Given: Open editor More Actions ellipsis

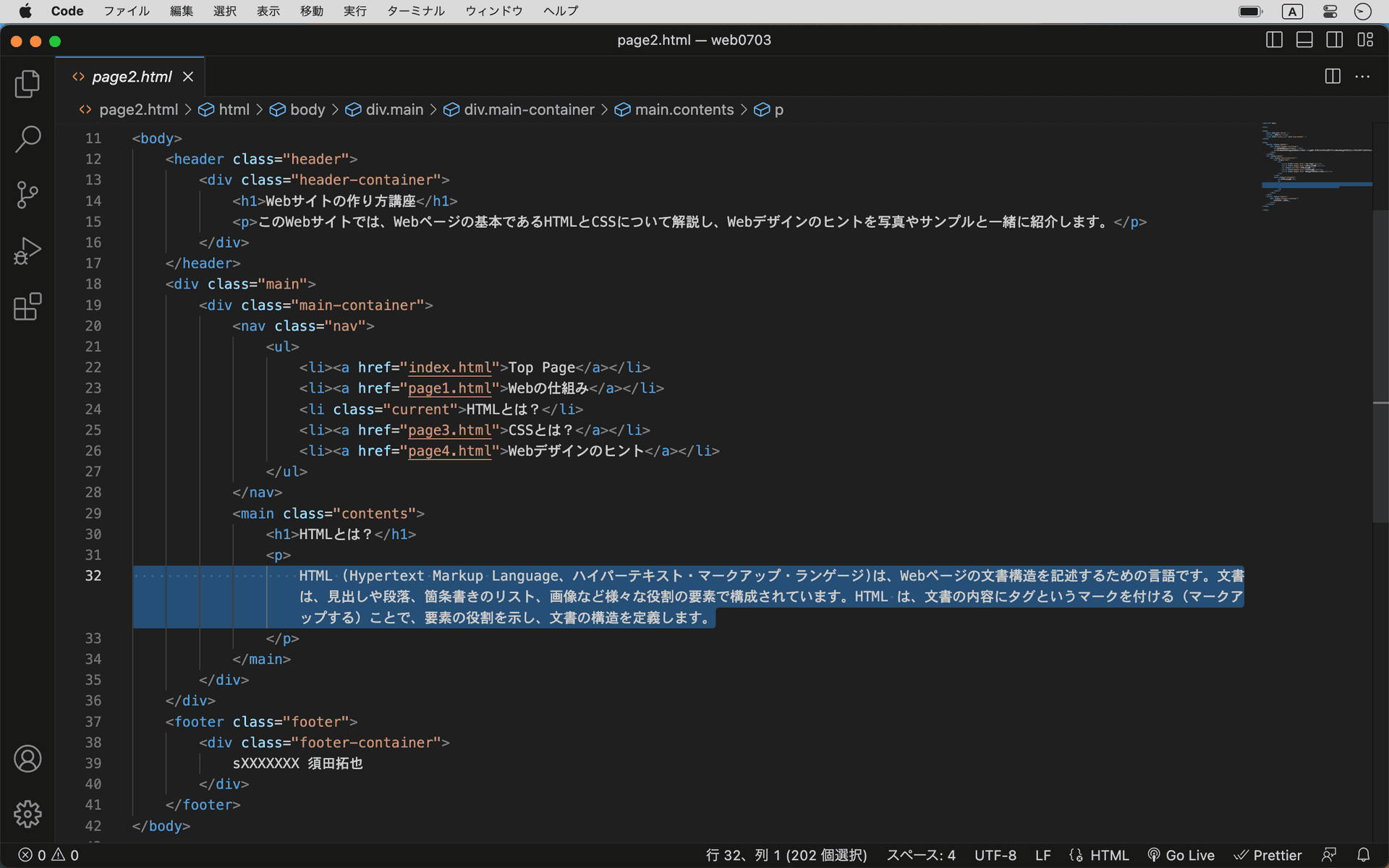Looking at the screenshot, I should point(1362,77).
